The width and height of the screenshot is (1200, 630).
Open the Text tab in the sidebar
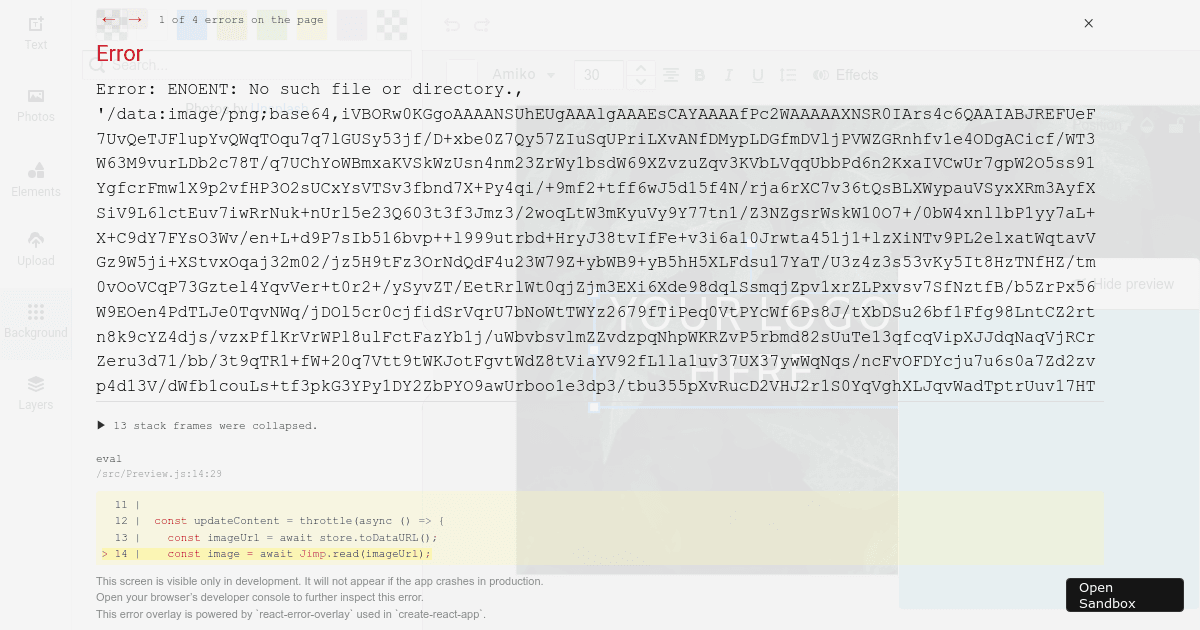(36, 33)
